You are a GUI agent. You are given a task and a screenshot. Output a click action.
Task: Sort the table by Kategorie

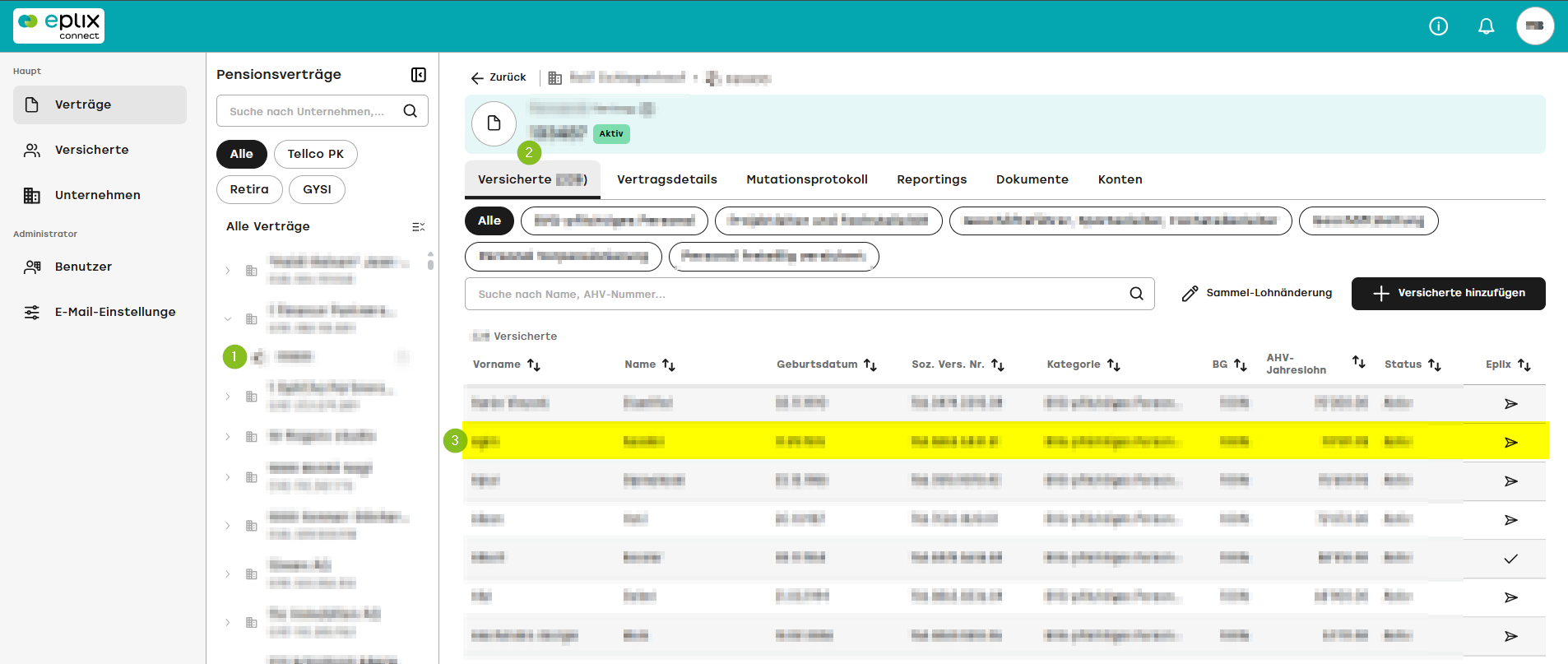[1114, 365]
